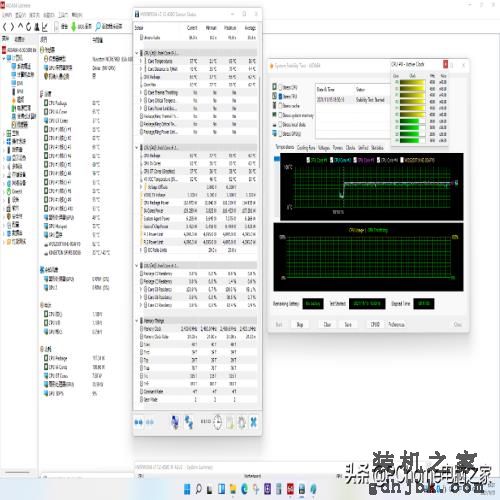
Task: Click the Save button in Stability Test
Action: point(348,324)
